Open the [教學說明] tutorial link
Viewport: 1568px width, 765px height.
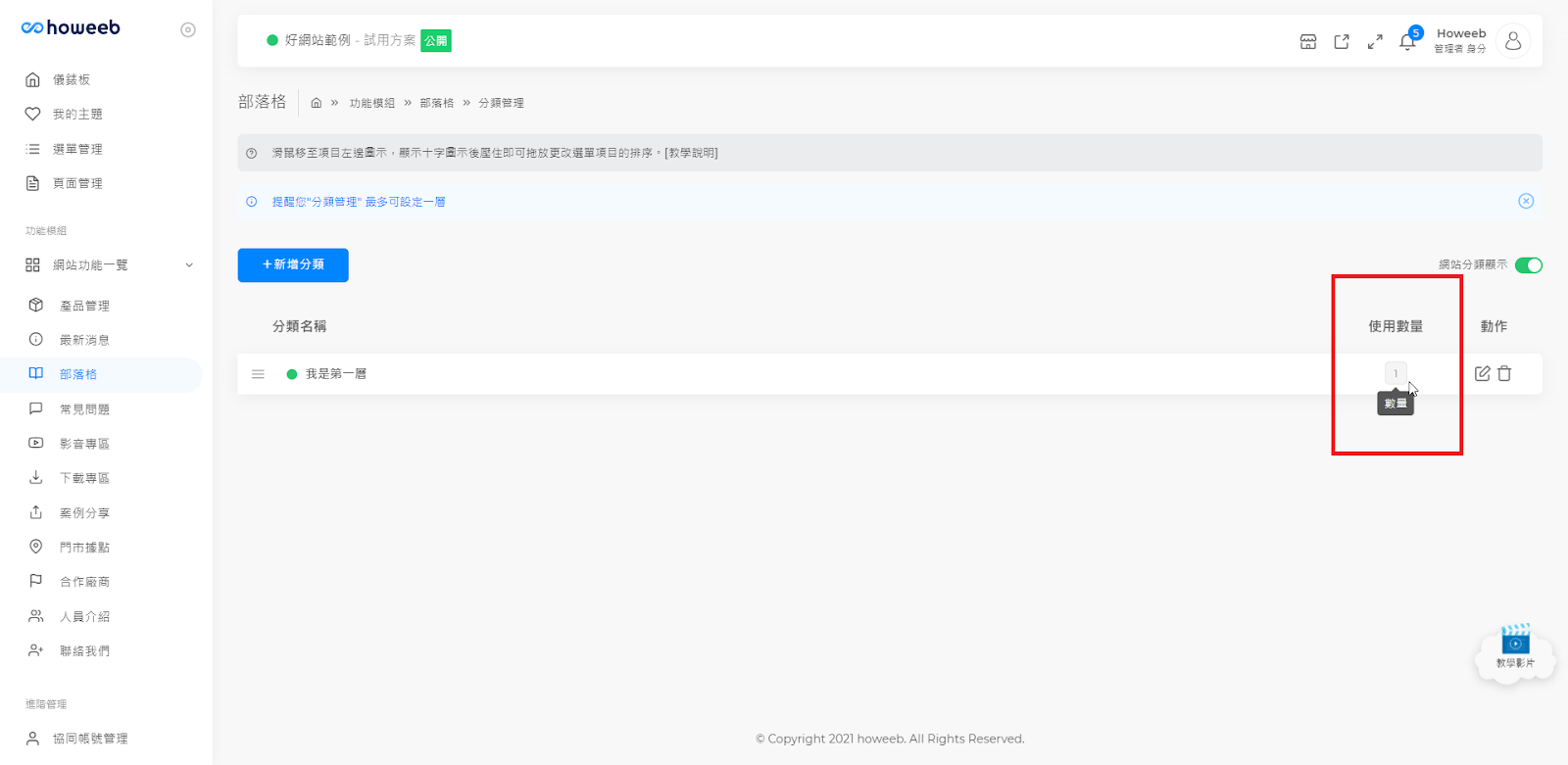point(691,153)
